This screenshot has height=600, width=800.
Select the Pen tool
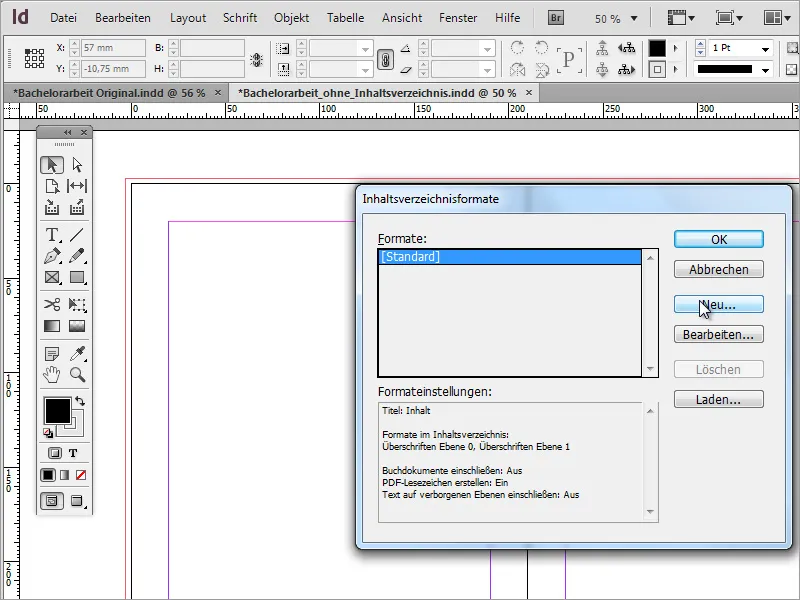[x=52, y=256]
